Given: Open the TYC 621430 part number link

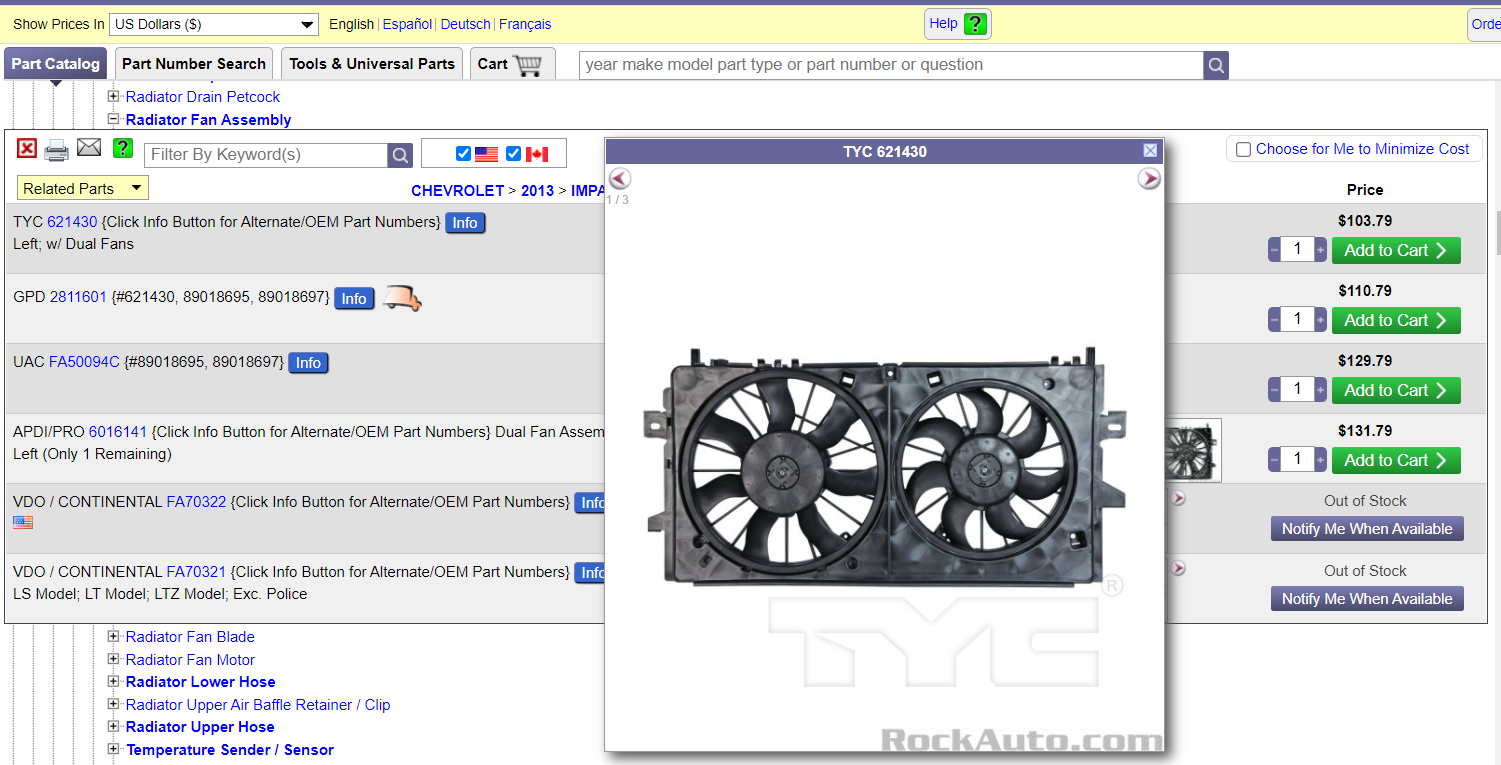Looking at the screenshot, I should pos(72,222).
